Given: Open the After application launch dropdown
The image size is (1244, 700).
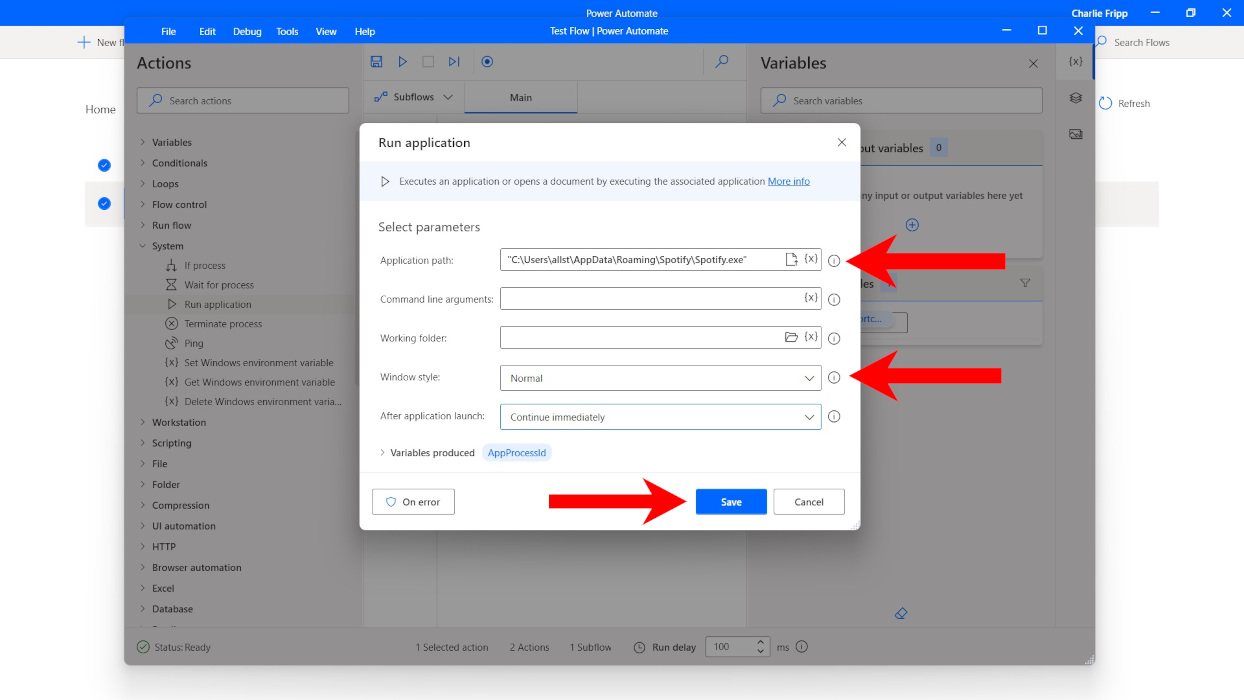Looking at the screenshot, I should click(810, 416).
